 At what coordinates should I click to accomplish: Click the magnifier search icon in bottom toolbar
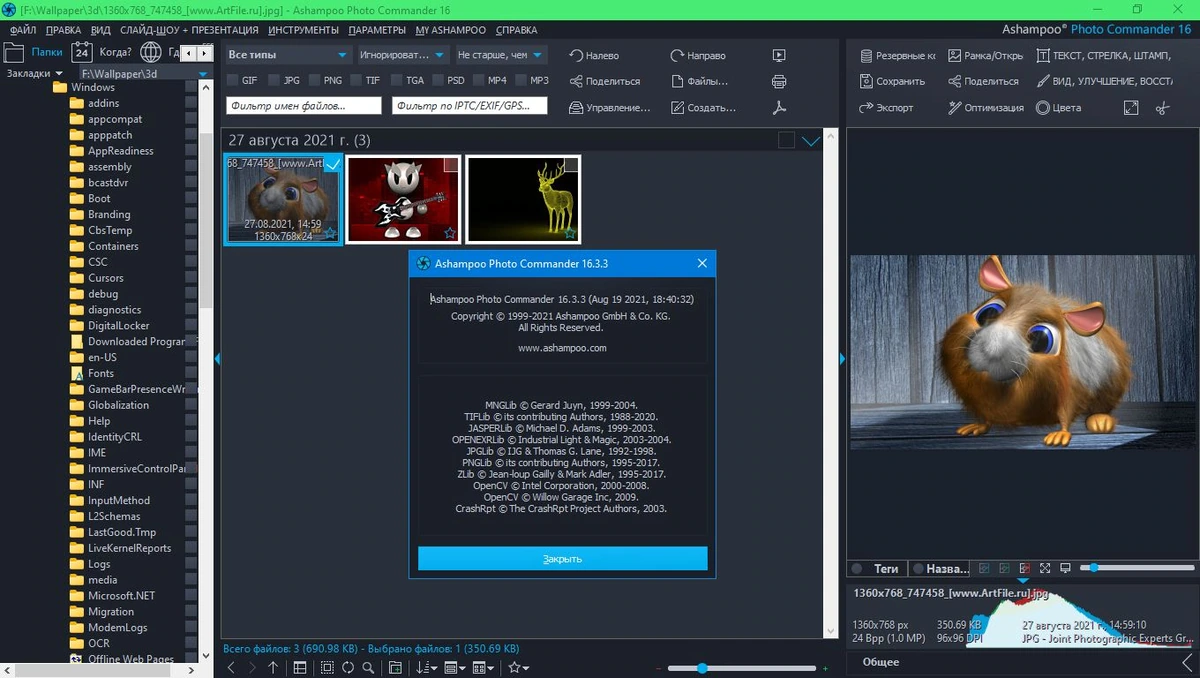pyautogui.click(x=368, y=667)
